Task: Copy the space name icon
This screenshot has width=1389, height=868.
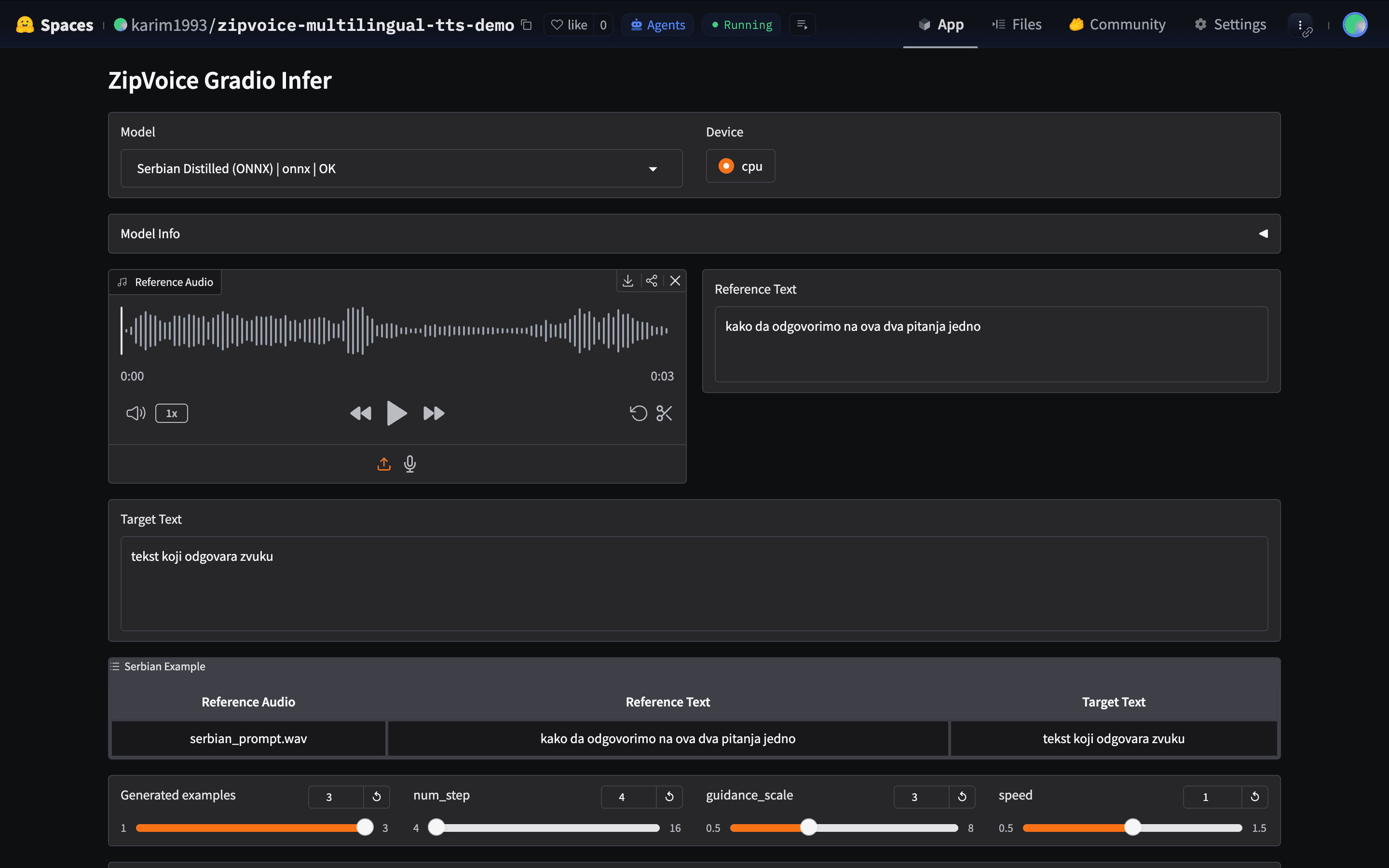Action: tap(526, 25)
